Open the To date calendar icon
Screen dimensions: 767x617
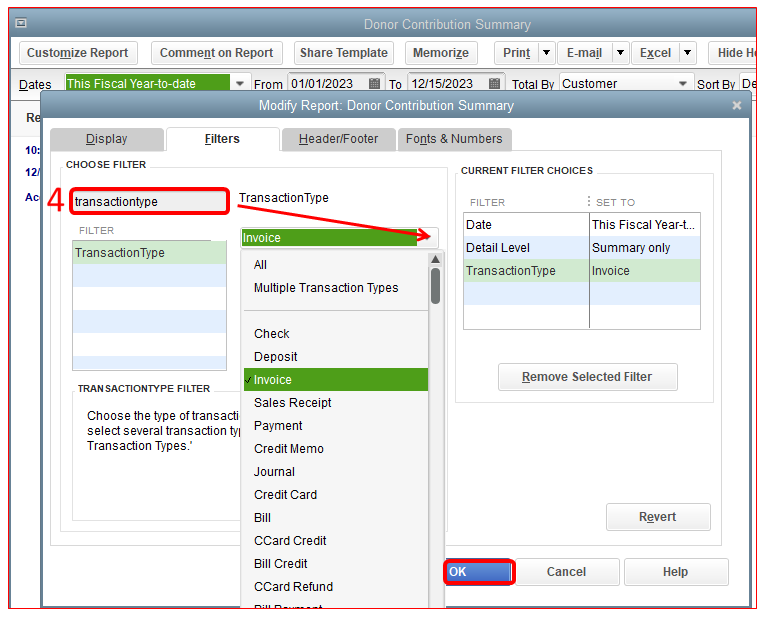pos(495,83)
